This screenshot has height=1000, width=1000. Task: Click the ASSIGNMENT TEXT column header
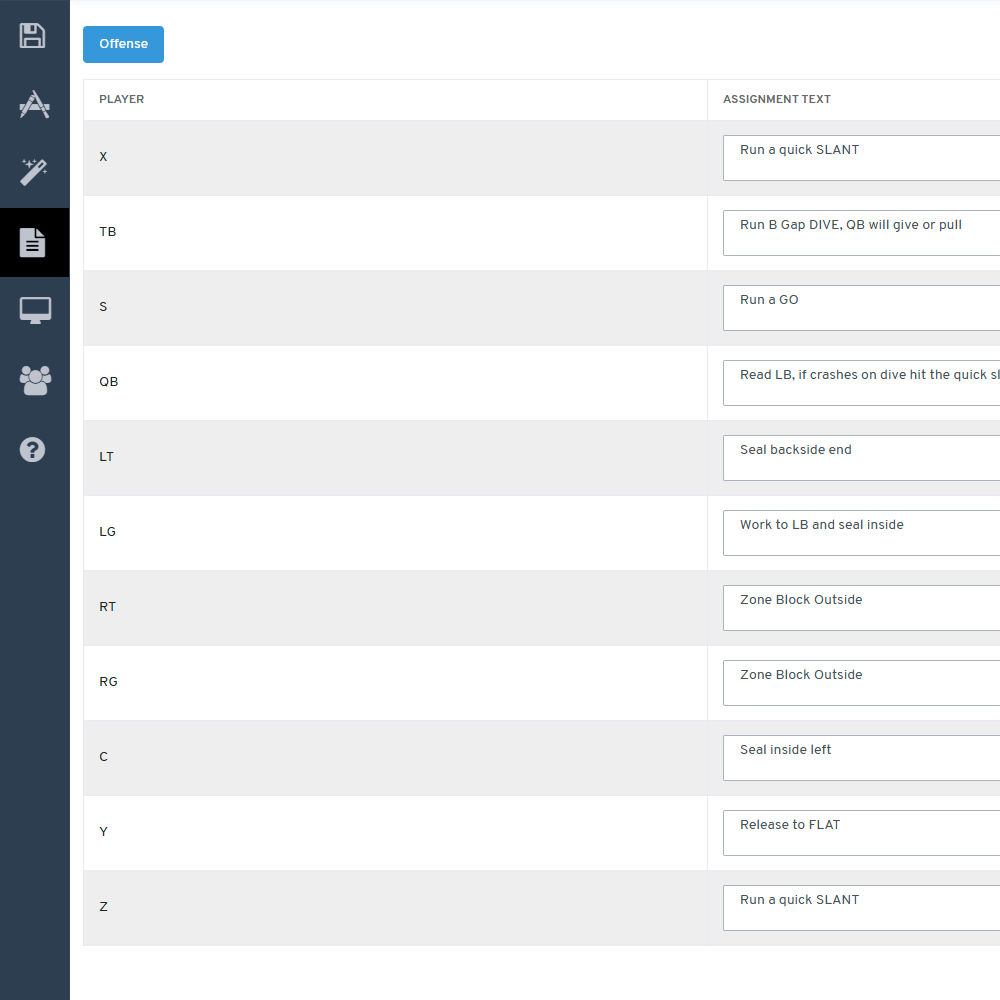[x=776, y=99]
